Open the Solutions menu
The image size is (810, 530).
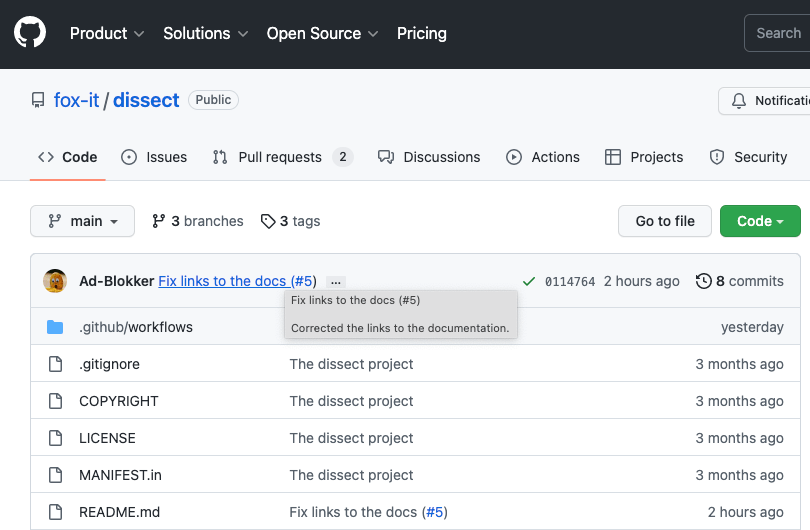pos(205,33)
